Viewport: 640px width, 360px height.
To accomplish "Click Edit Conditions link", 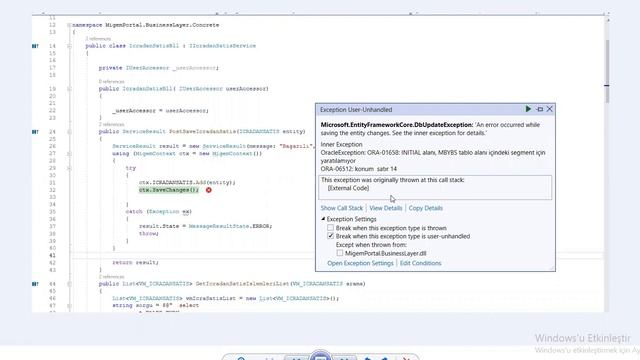I will [420, 263].
